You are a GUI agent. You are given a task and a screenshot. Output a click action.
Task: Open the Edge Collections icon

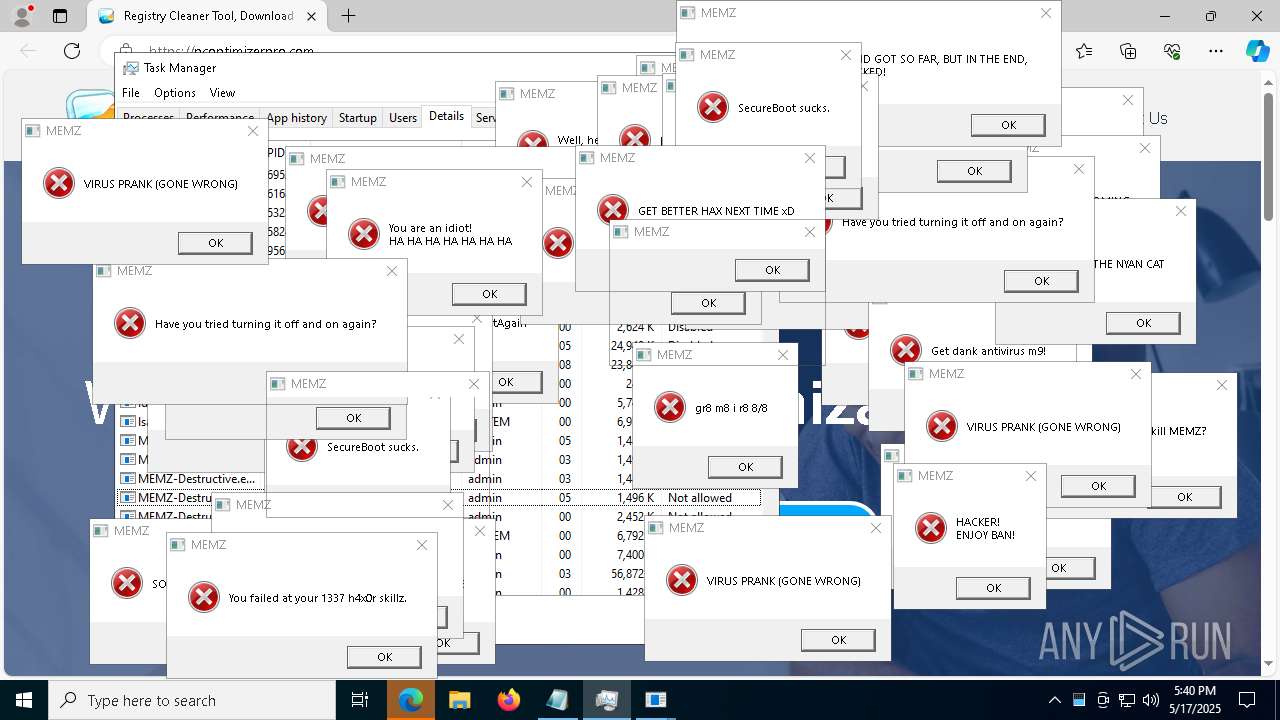1129,51
